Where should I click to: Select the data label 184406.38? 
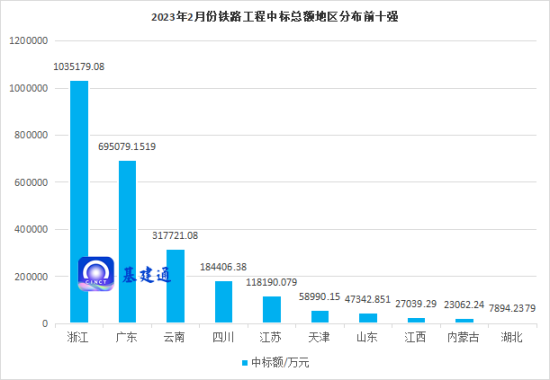coord(223,267)
